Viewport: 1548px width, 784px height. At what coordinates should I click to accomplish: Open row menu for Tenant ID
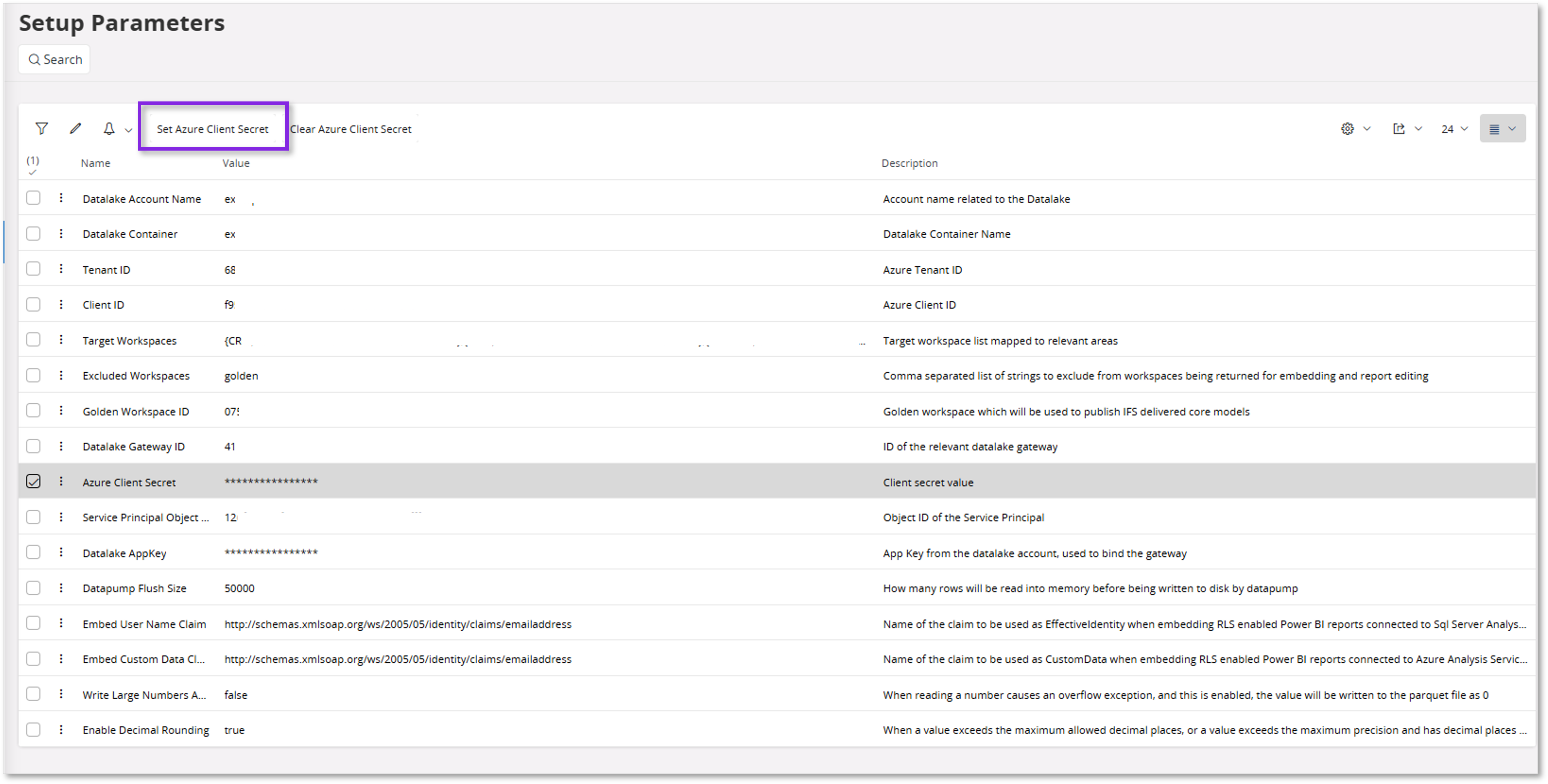pos(61,268)
